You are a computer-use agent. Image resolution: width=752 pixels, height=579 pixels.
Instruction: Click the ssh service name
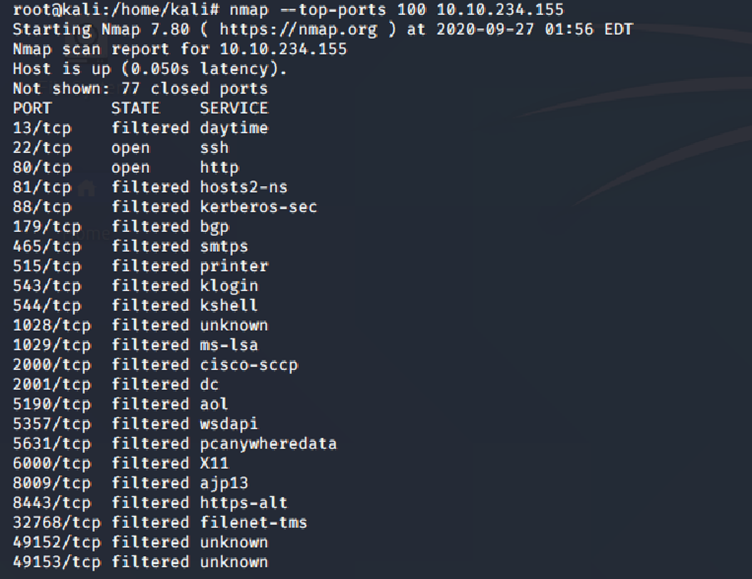coord(214,147)
